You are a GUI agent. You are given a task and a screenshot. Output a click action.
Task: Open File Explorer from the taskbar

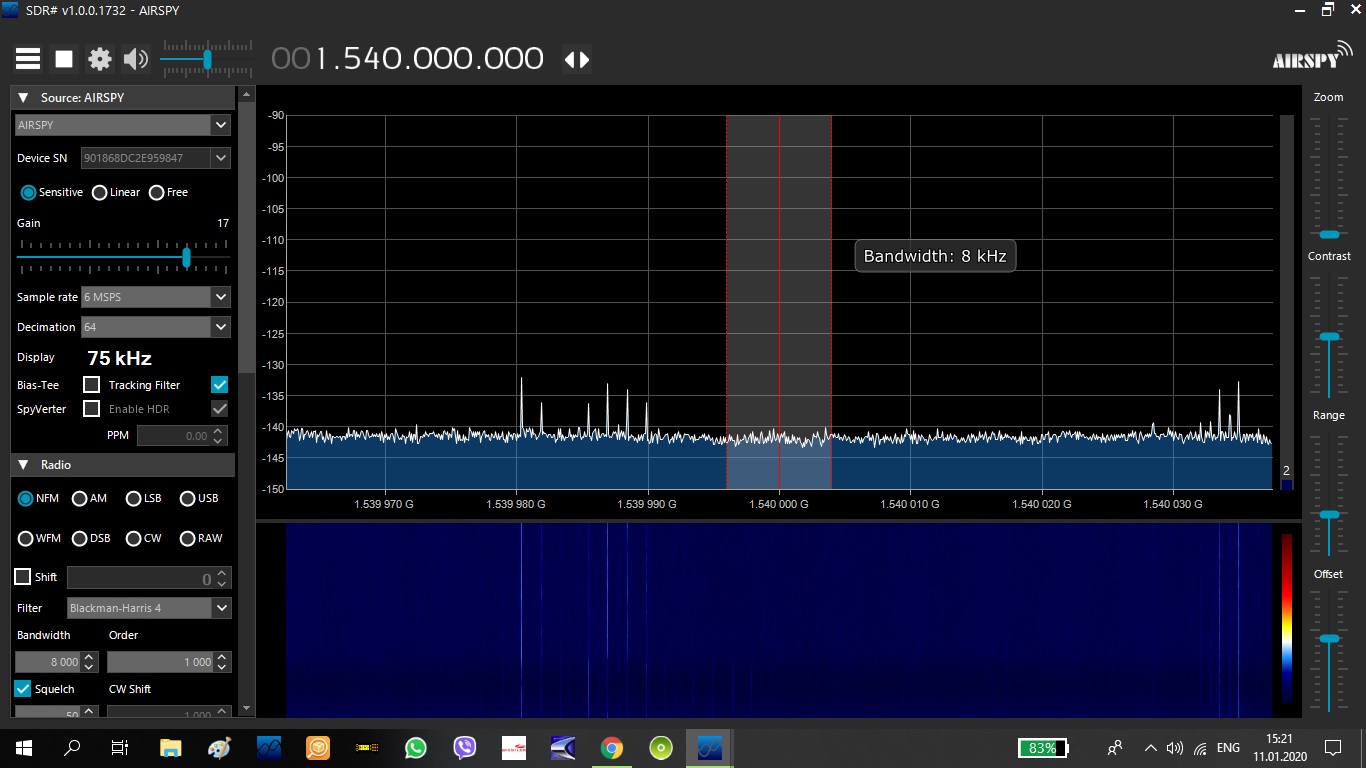[x=171, y=747]
